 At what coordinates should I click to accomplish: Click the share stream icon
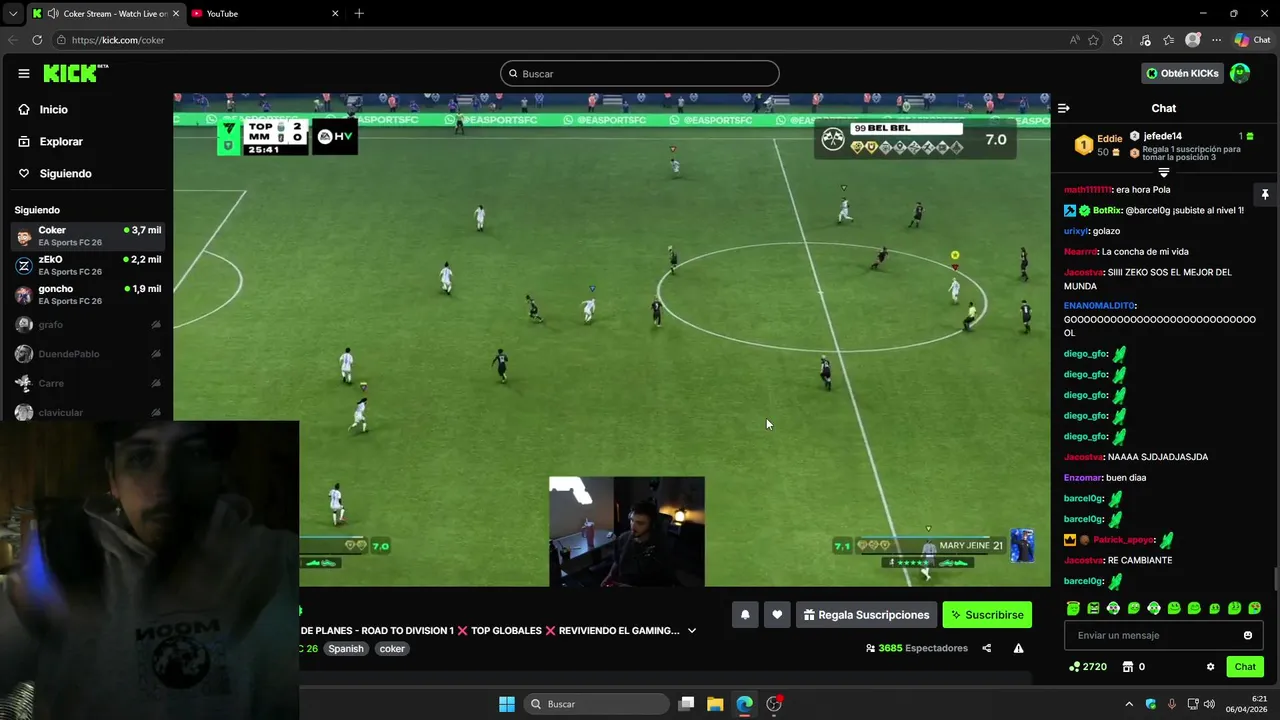[x=987, y=648]
